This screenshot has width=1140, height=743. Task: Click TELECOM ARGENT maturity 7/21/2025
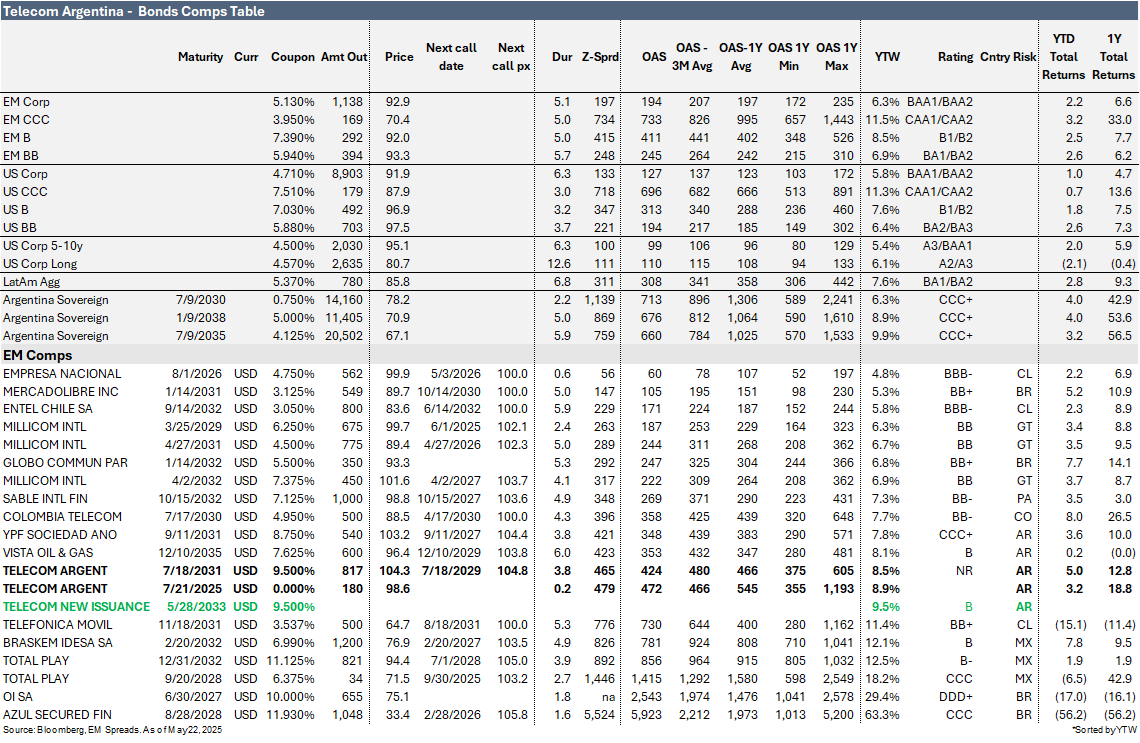[193, 588]
